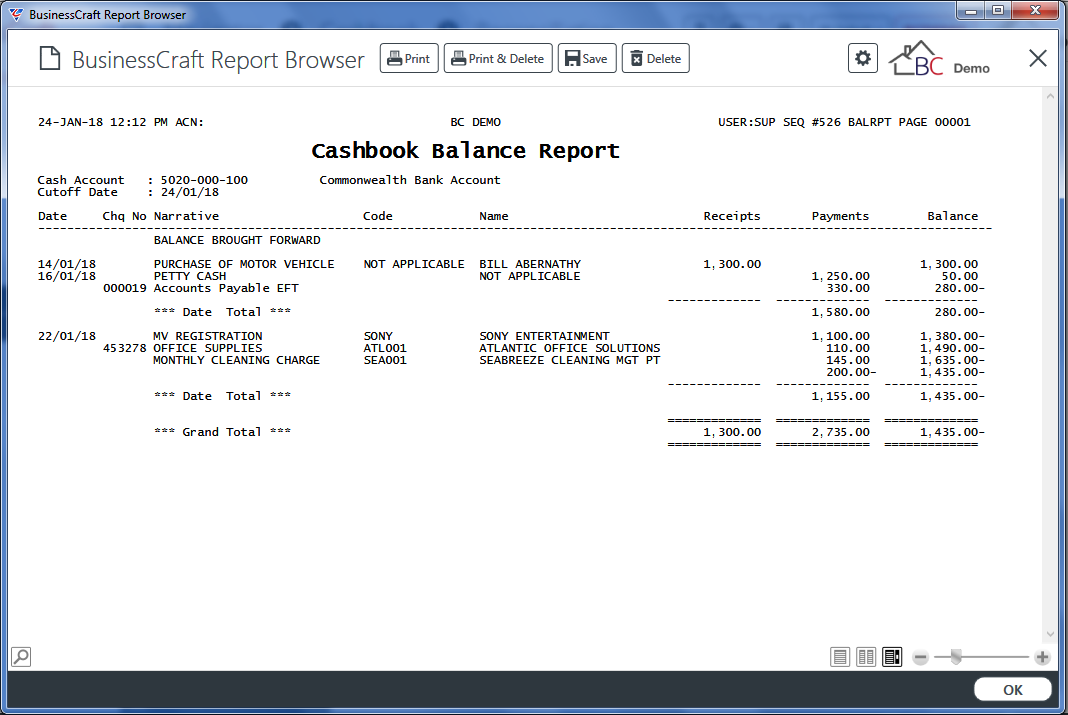The width and height of the screenshot is (1068, 715).
Task: Click Commonwealth Bank Account text
Action: pyautogui.click(x=409, y=180)
